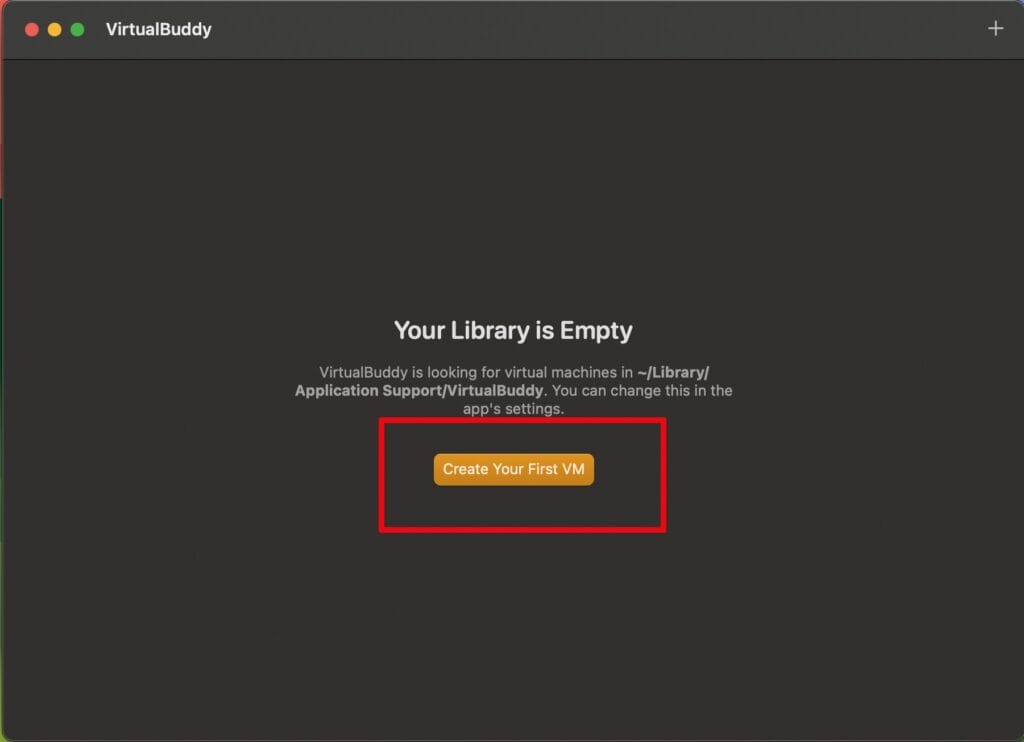
Task: Click the "You can change this in the" text
Action: pos(642,391)
